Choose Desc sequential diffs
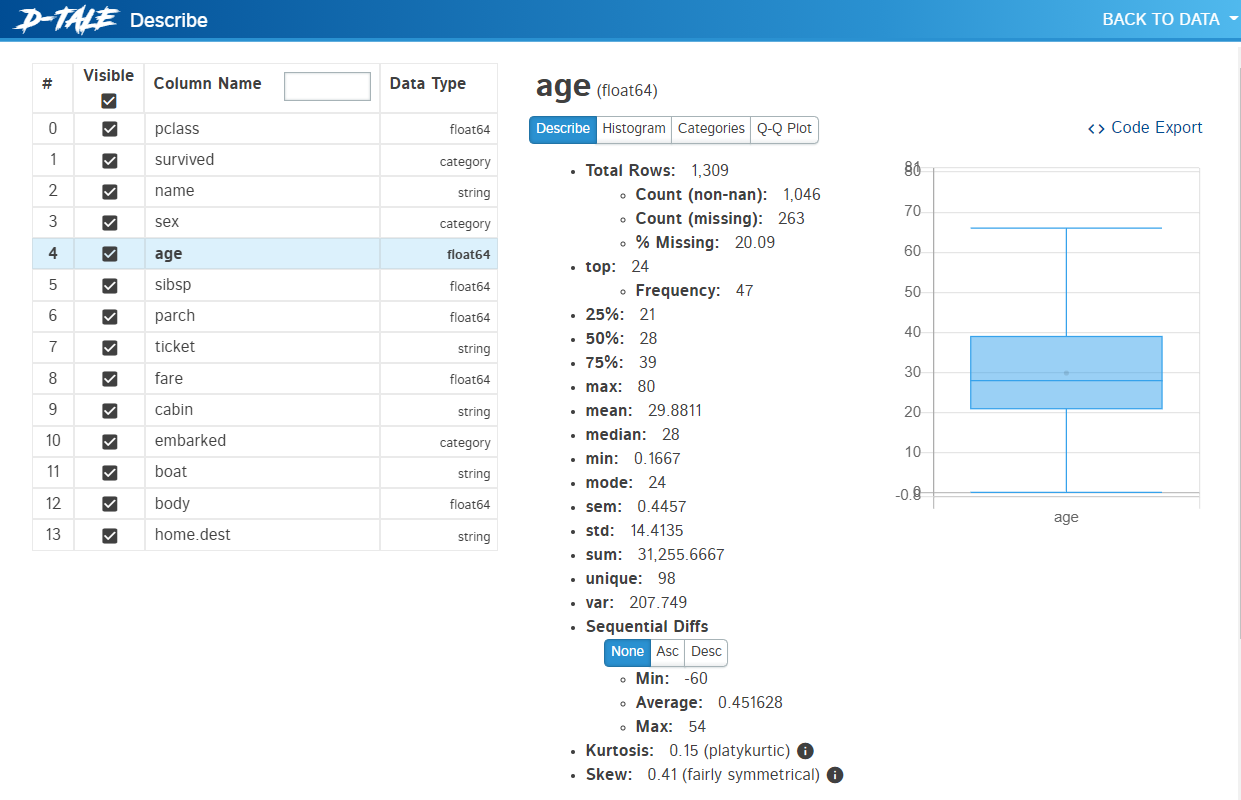This screenshot has height=800, width=1241. tap(706, 652)
